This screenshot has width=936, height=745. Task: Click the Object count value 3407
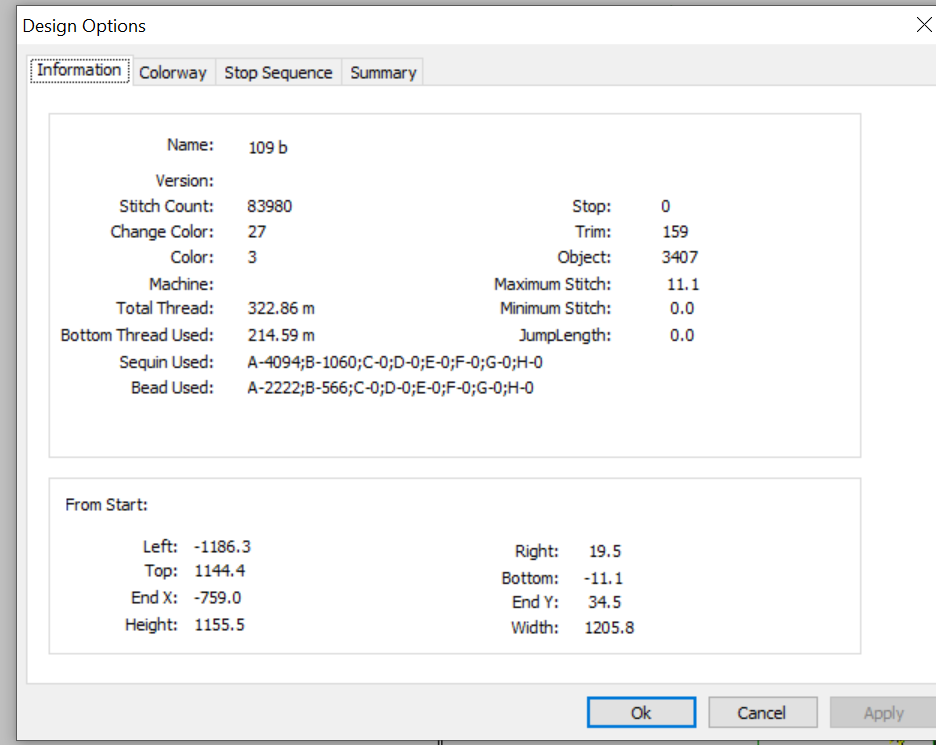coord(679,257)
